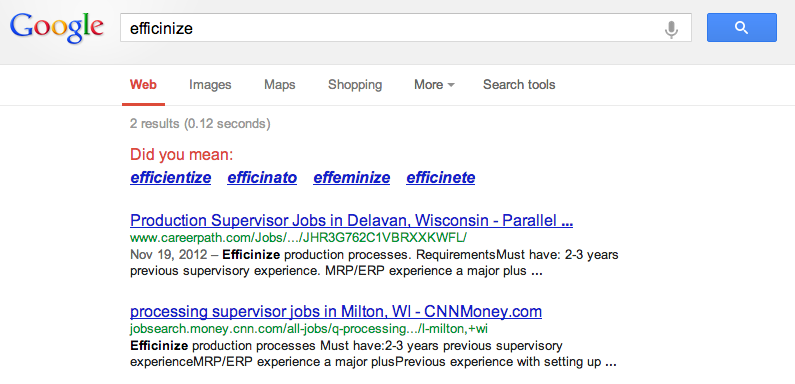Click the 2 results count text
The height and width of the screenshot is (384, 795).
click(x=200, y=123)
